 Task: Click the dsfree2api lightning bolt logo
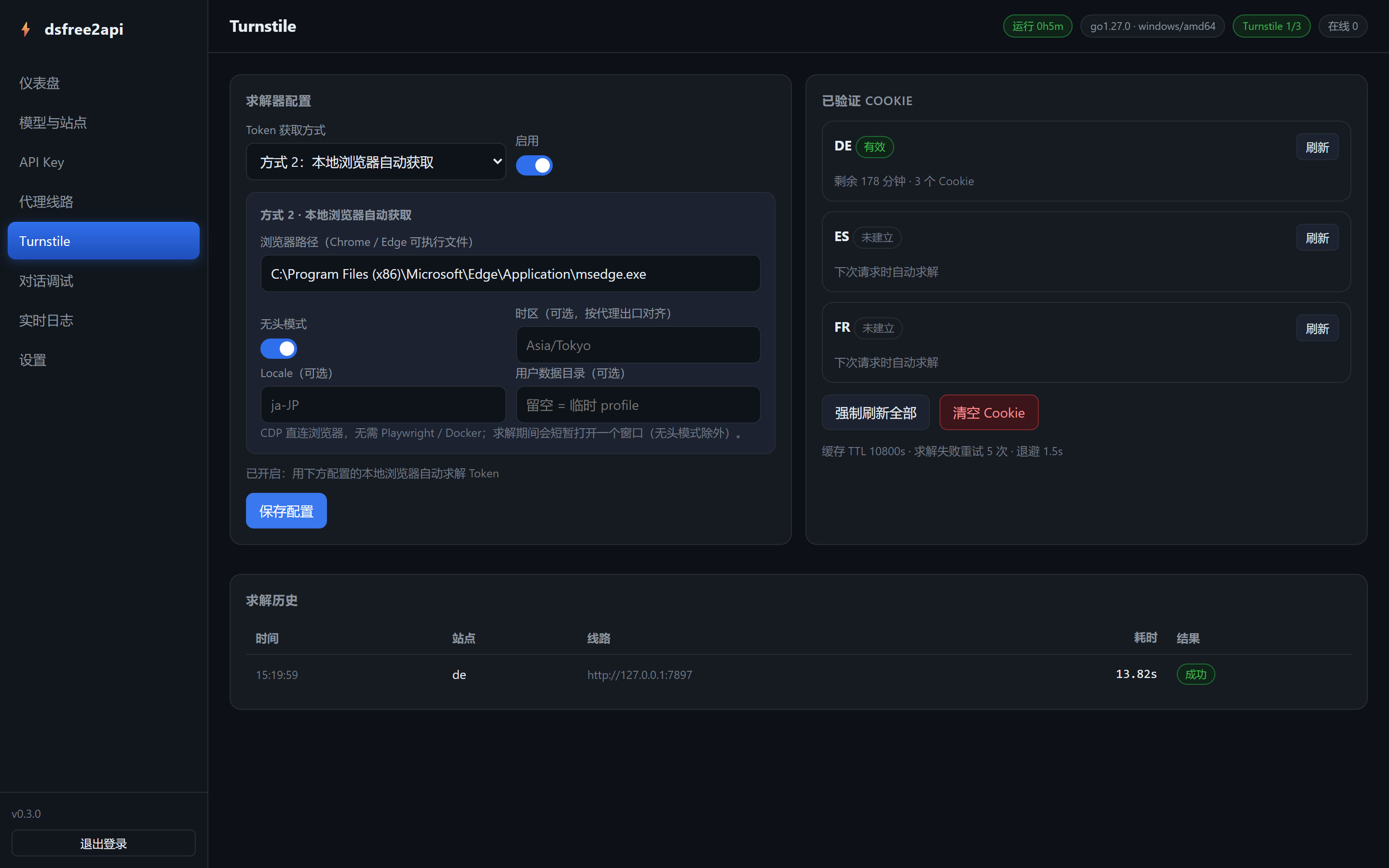25,29
